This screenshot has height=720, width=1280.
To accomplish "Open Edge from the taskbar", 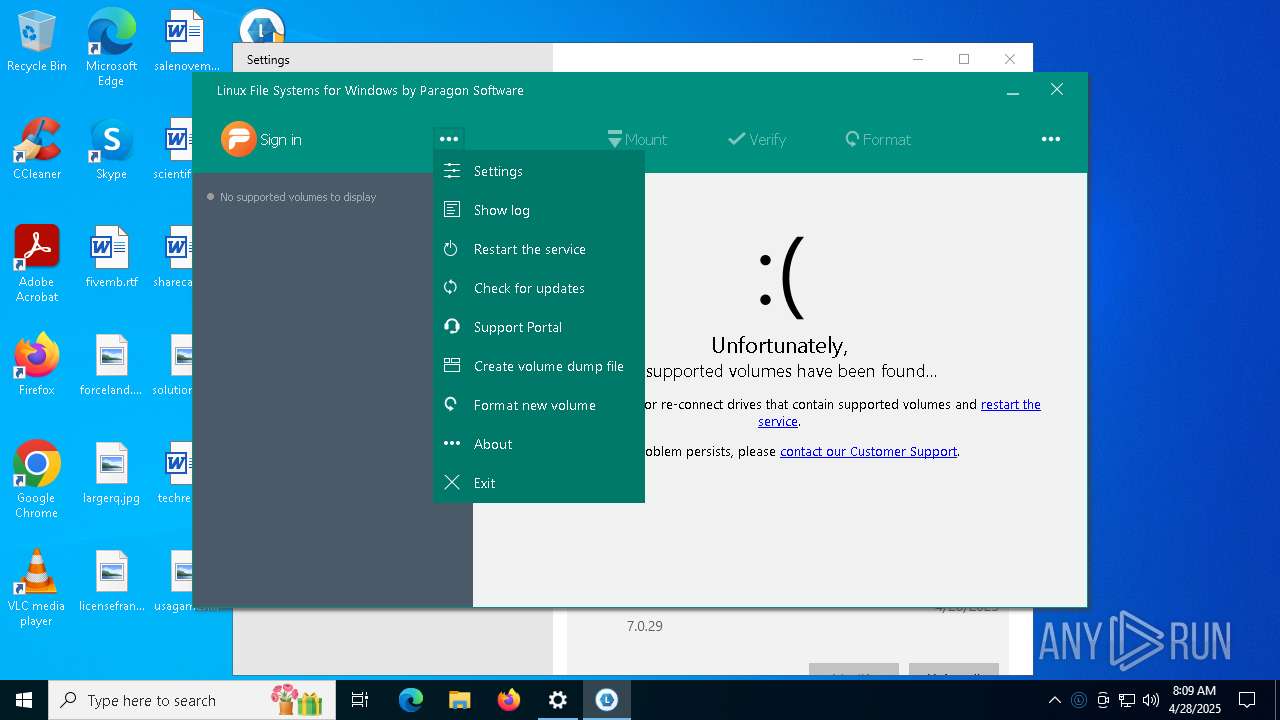I will [411, 700].
